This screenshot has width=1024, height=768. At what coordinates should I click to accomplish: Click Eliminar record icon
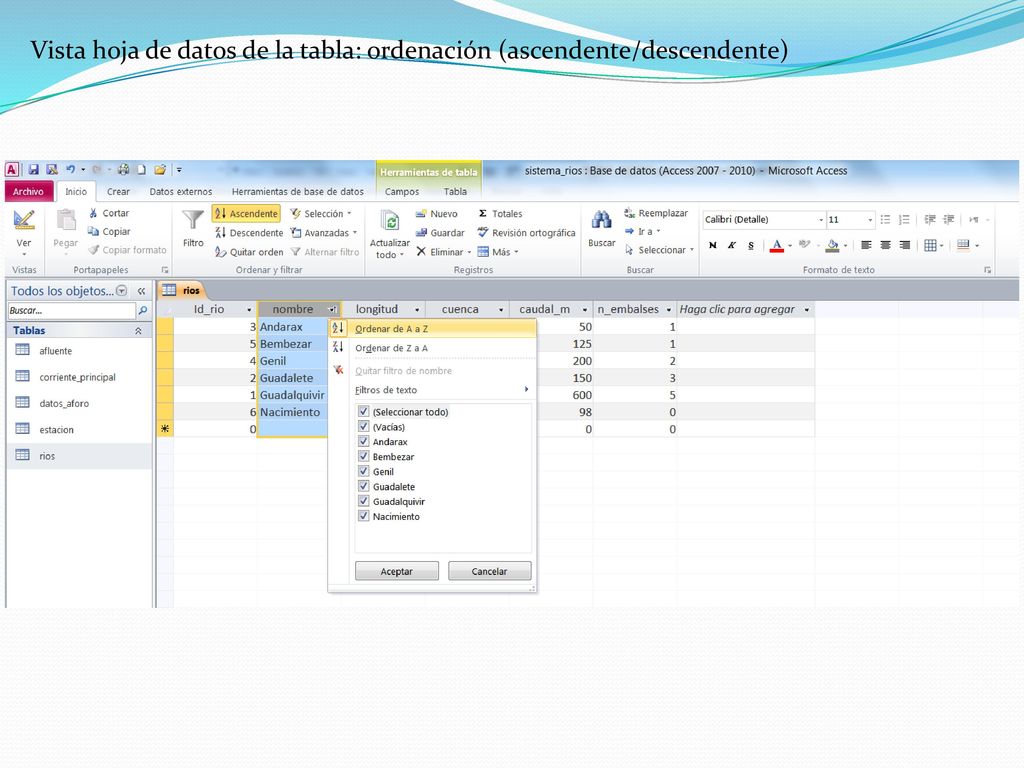421,251
